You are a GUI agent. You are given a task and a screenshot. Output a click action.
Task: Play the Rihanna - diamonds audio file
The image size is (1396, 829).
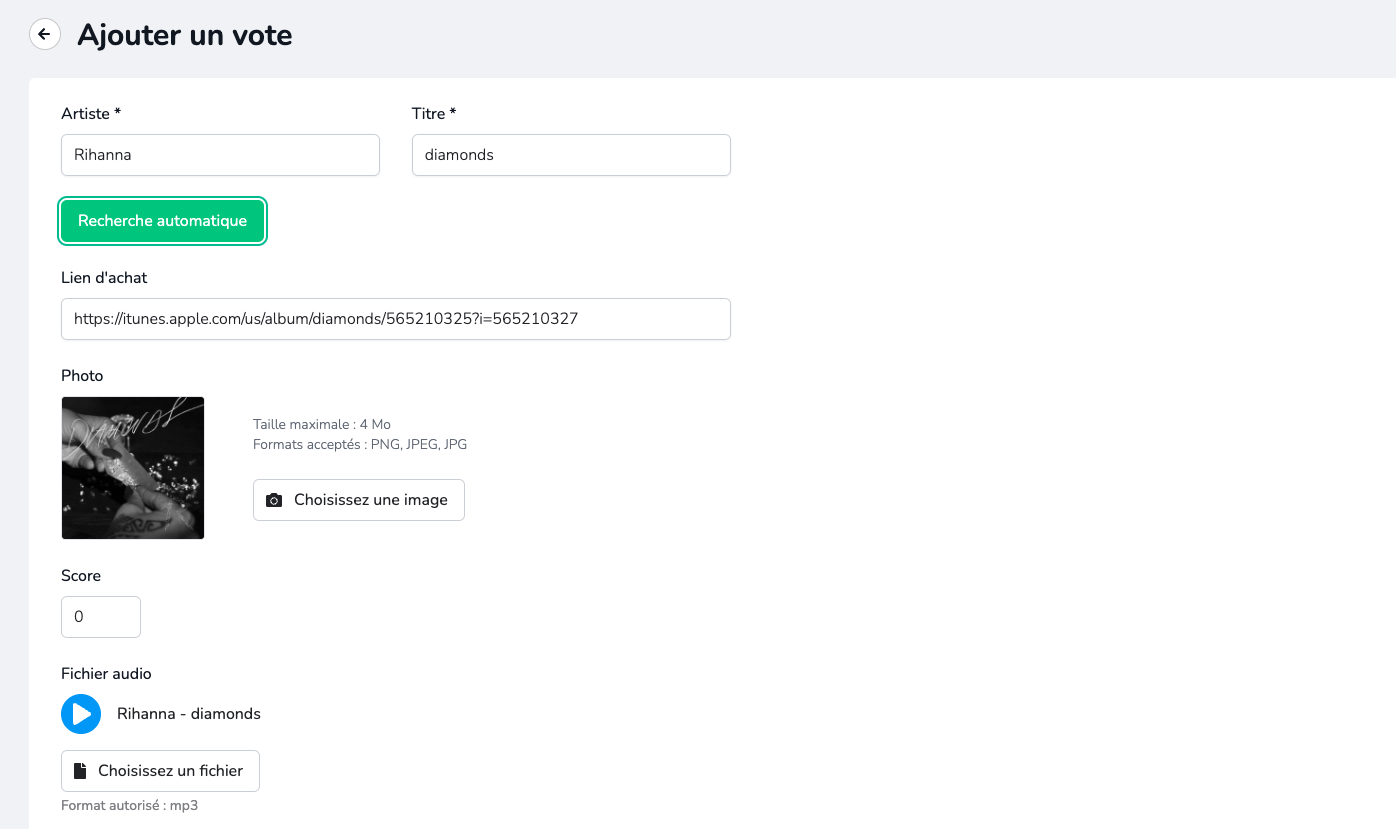tap(81, 714)
